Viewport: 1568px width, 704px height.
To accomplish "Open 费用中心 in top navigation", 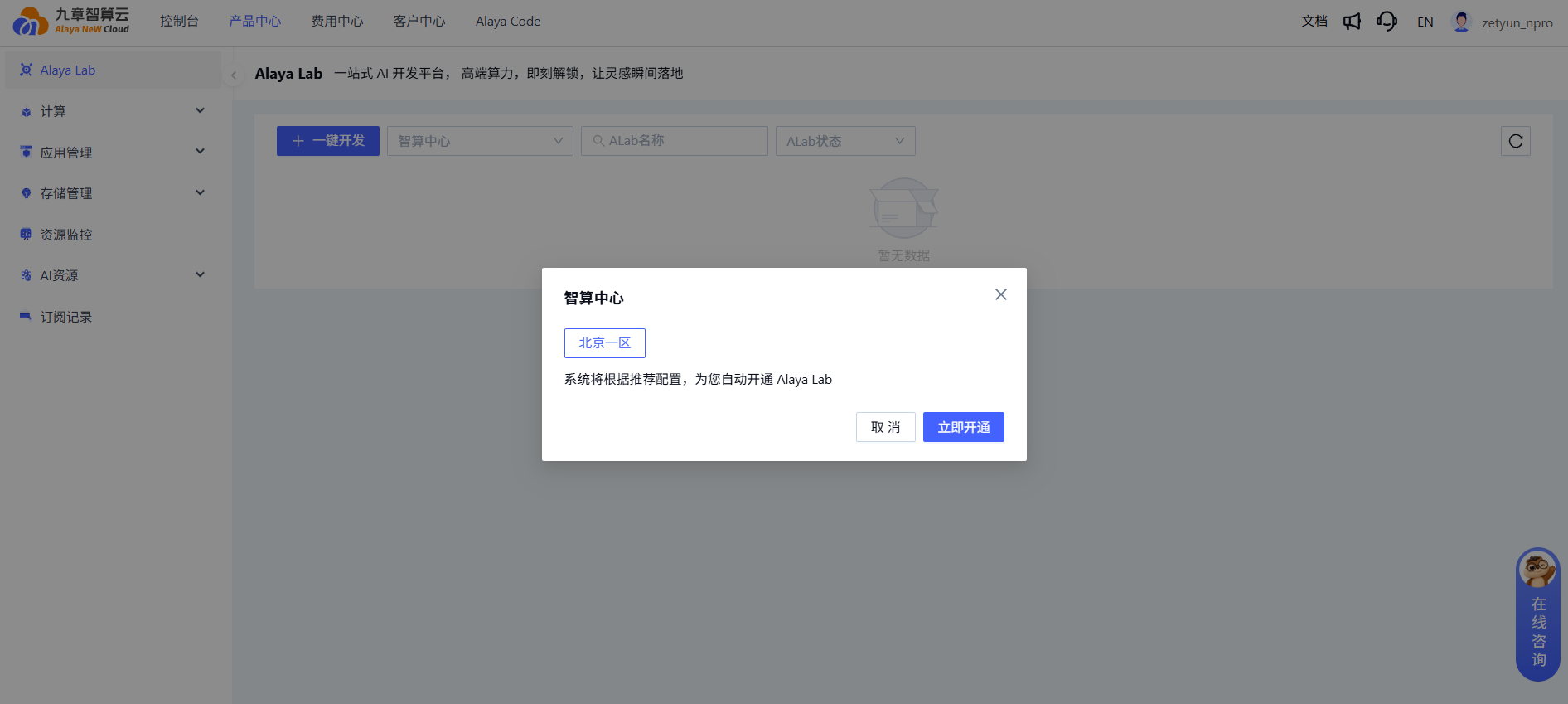I will [337, 22].
